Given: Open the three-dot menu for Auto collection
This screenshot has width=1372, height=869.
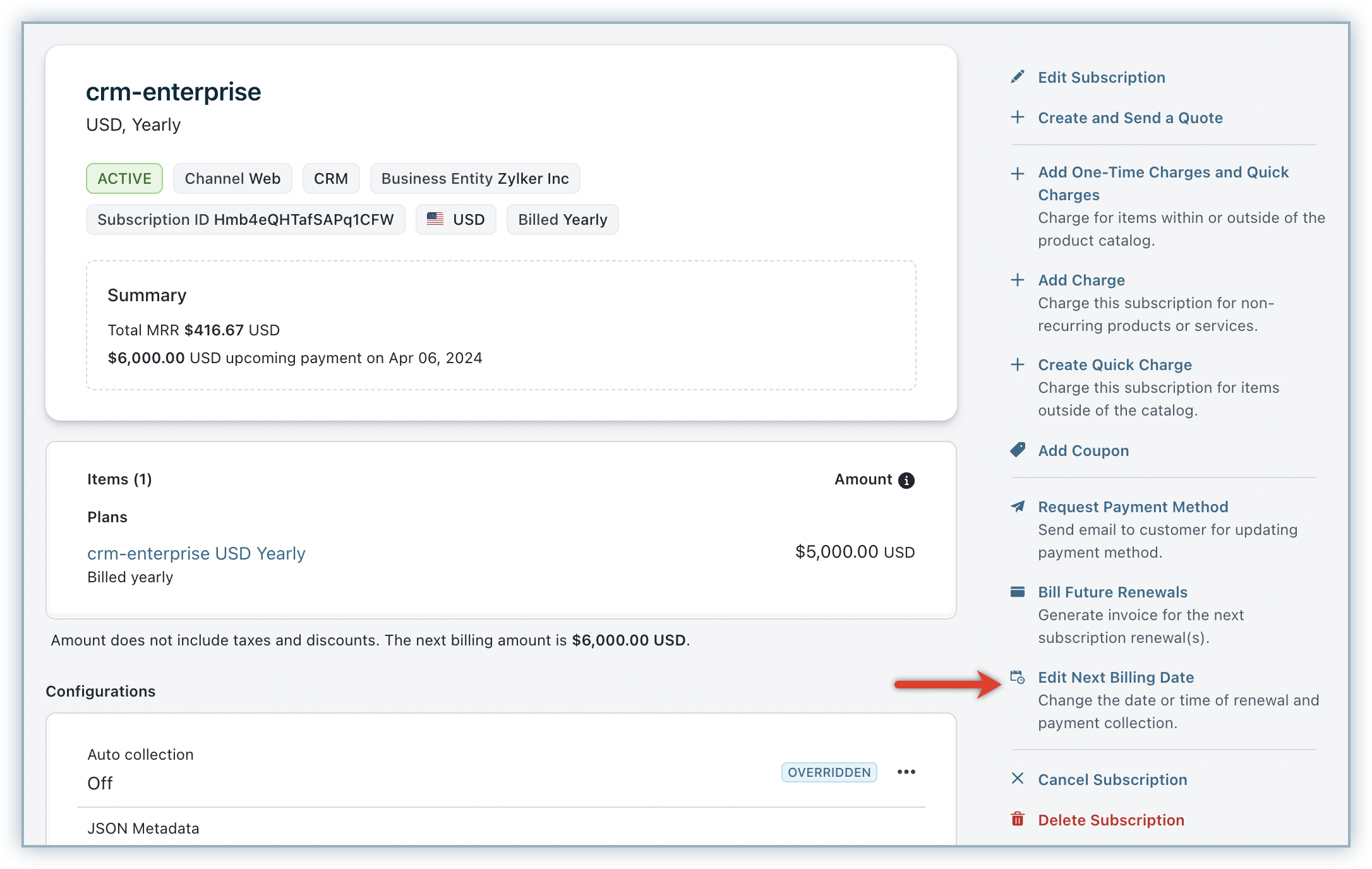Looking at the screenshot, I should [906, 772].
